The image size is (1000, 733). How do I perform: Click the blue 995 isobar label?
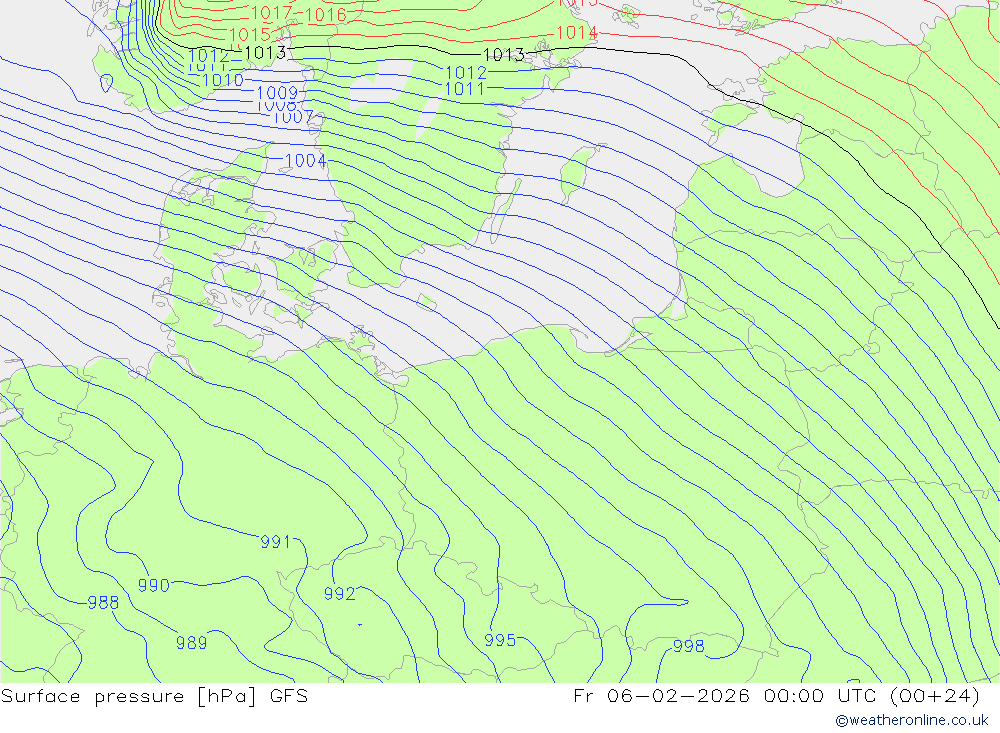click(500, 640)
